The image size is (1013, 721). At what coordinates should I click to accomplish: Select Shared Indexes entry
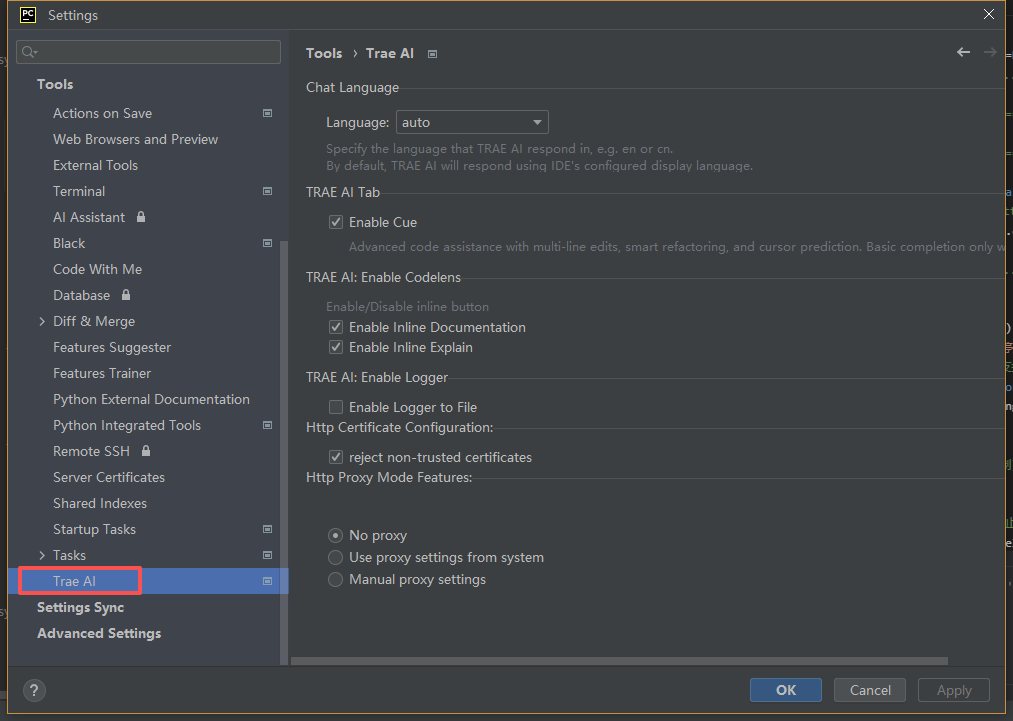click(x=99, y=503)
